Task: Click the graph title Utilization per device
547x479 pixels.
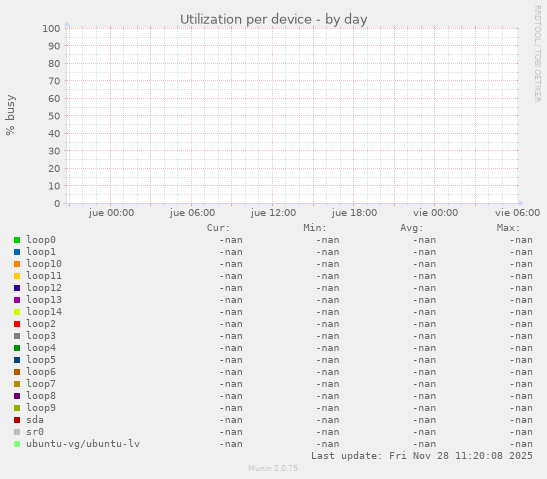Action: (x=274, y=20)
